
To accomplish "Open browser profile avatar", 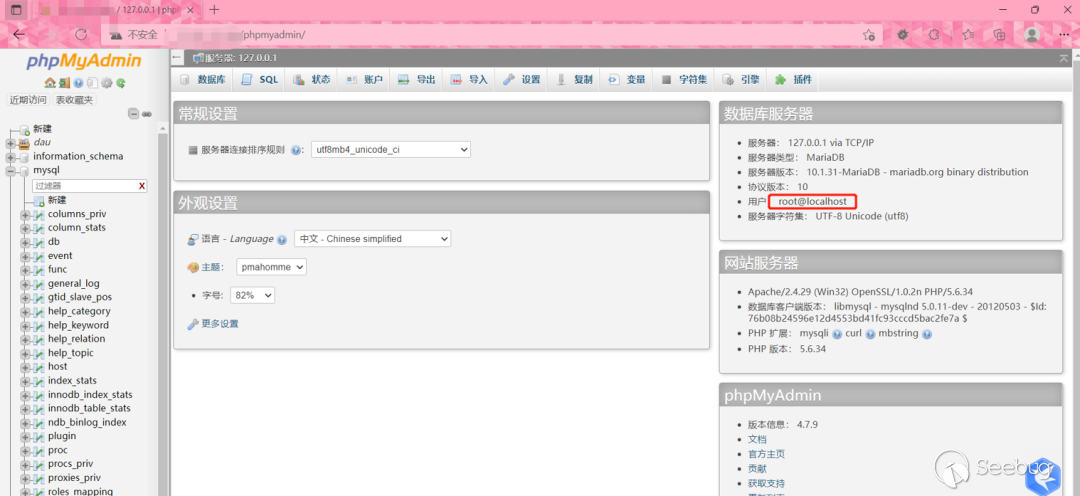I will [1032, 34].
